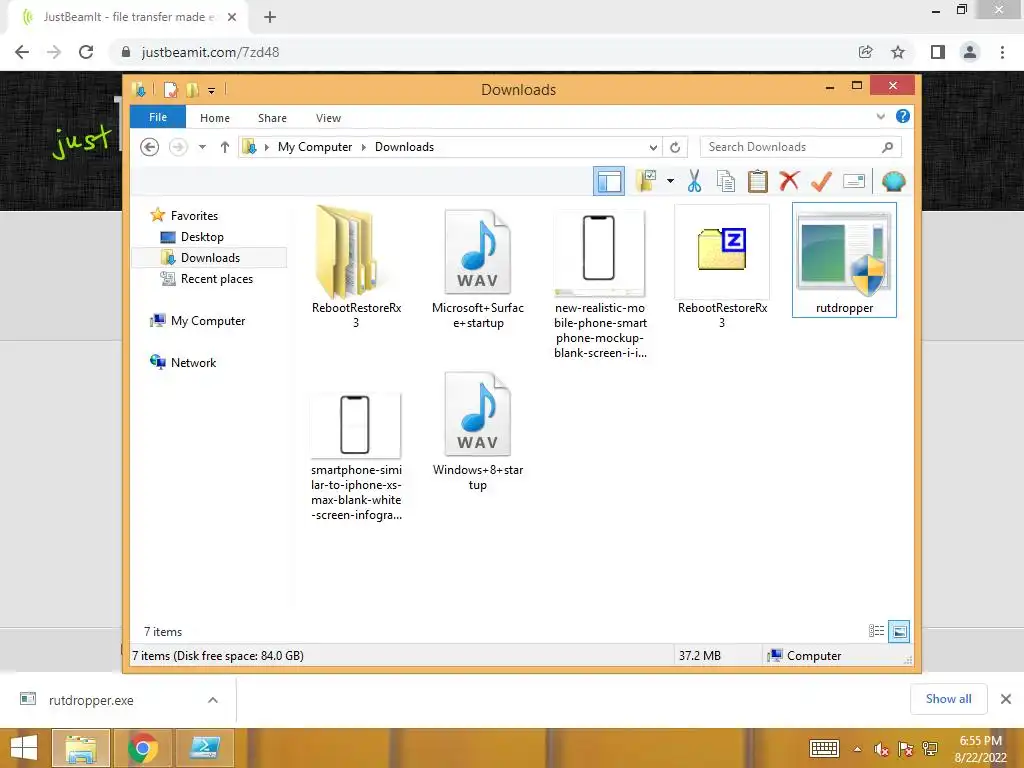Close the Chrome downloads bar
This screenshot has width=1024, height=768.
tap(1006, 699)
